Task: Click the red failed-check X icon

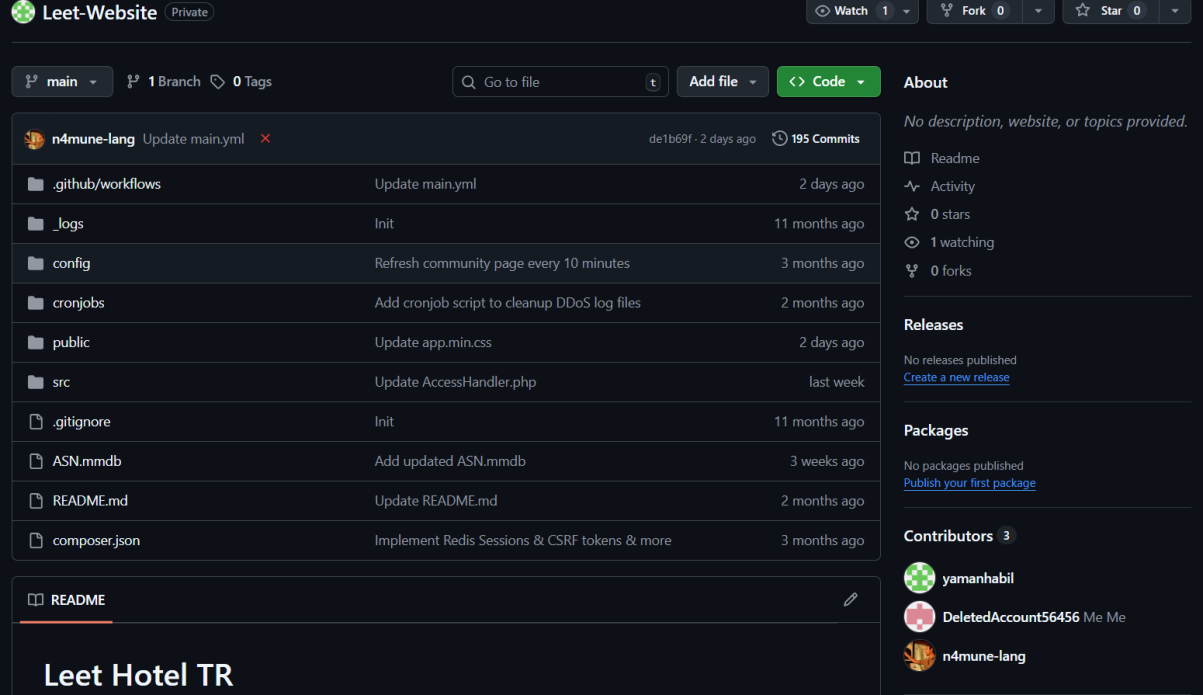Action: tap(265, 139)
